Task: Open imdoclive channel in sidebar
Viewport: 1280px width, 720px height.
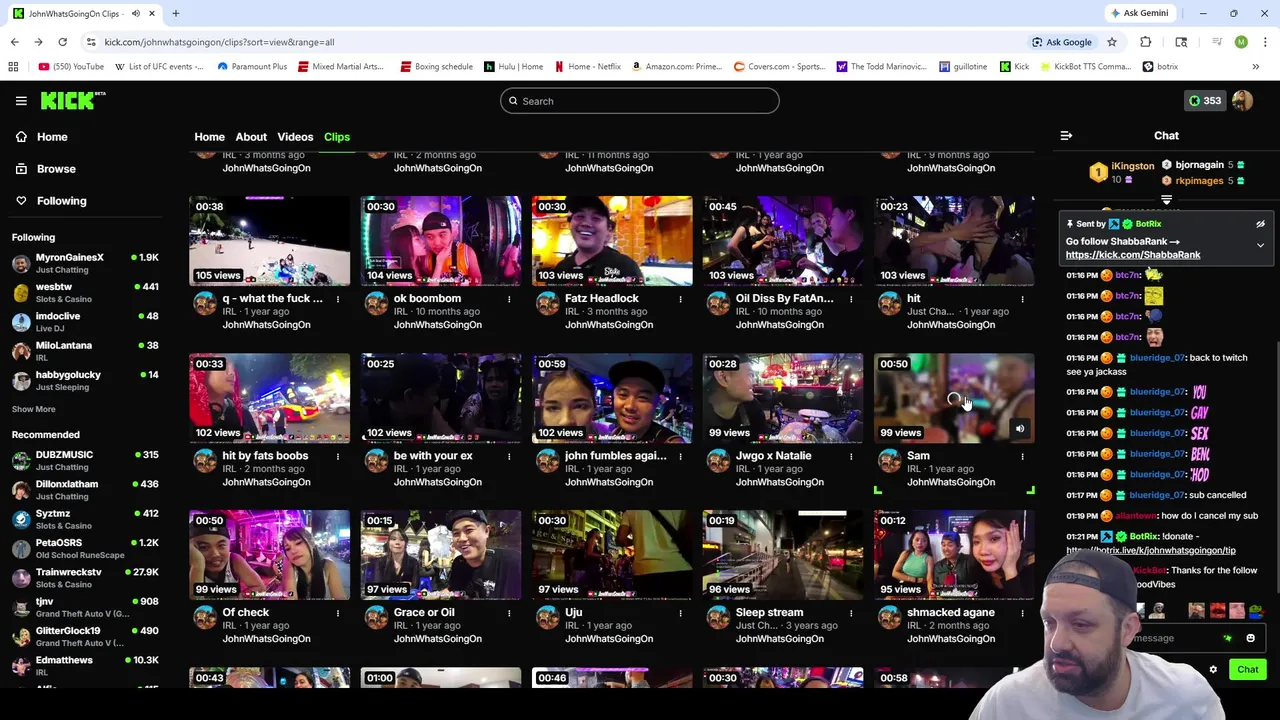Action: click(84, 322)
